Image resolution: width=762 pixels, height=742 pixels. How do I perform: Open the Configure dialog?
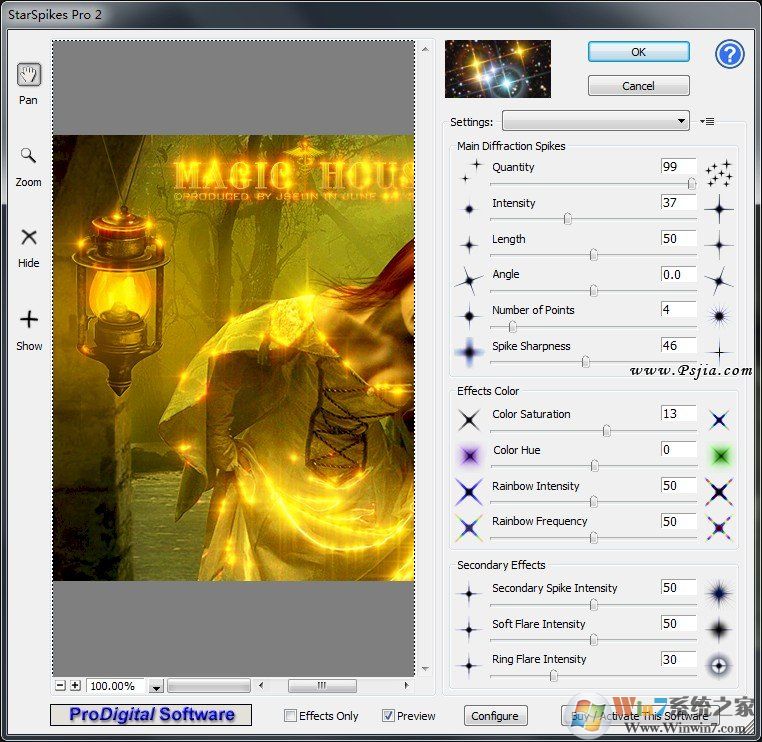click(495, 716)
